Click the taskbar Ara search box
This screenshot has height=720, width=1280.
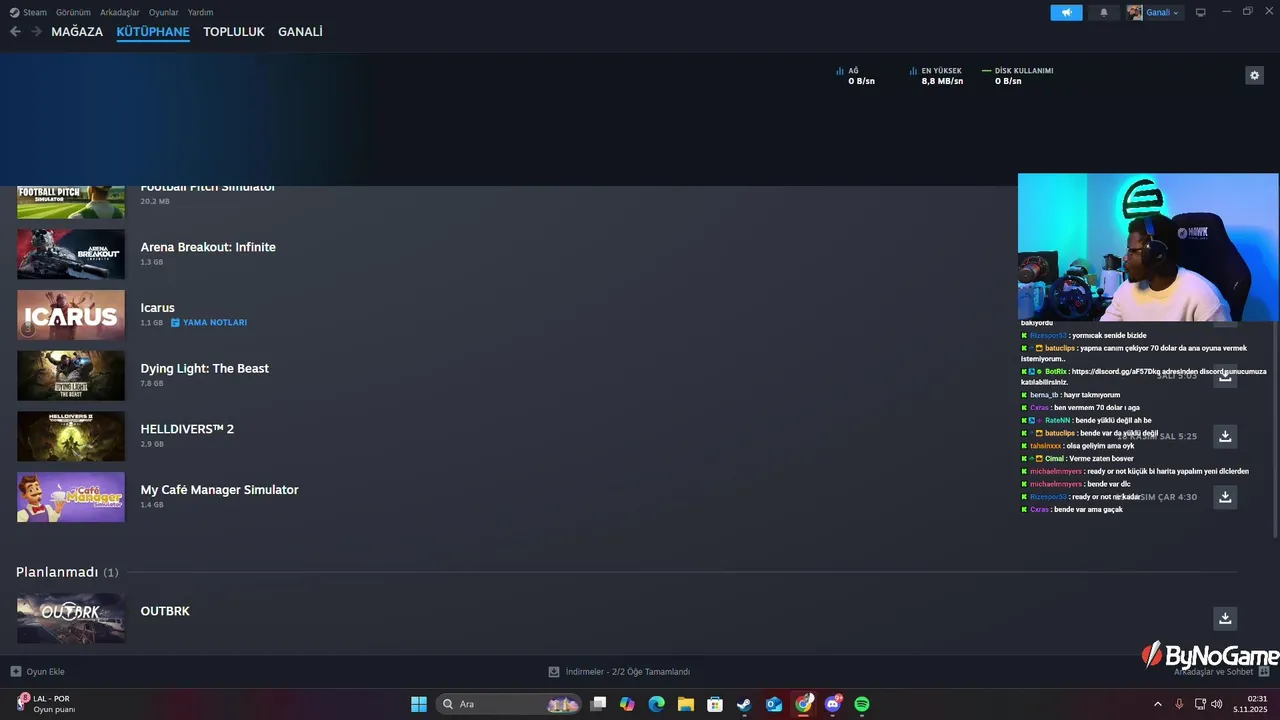click(509, 704)
